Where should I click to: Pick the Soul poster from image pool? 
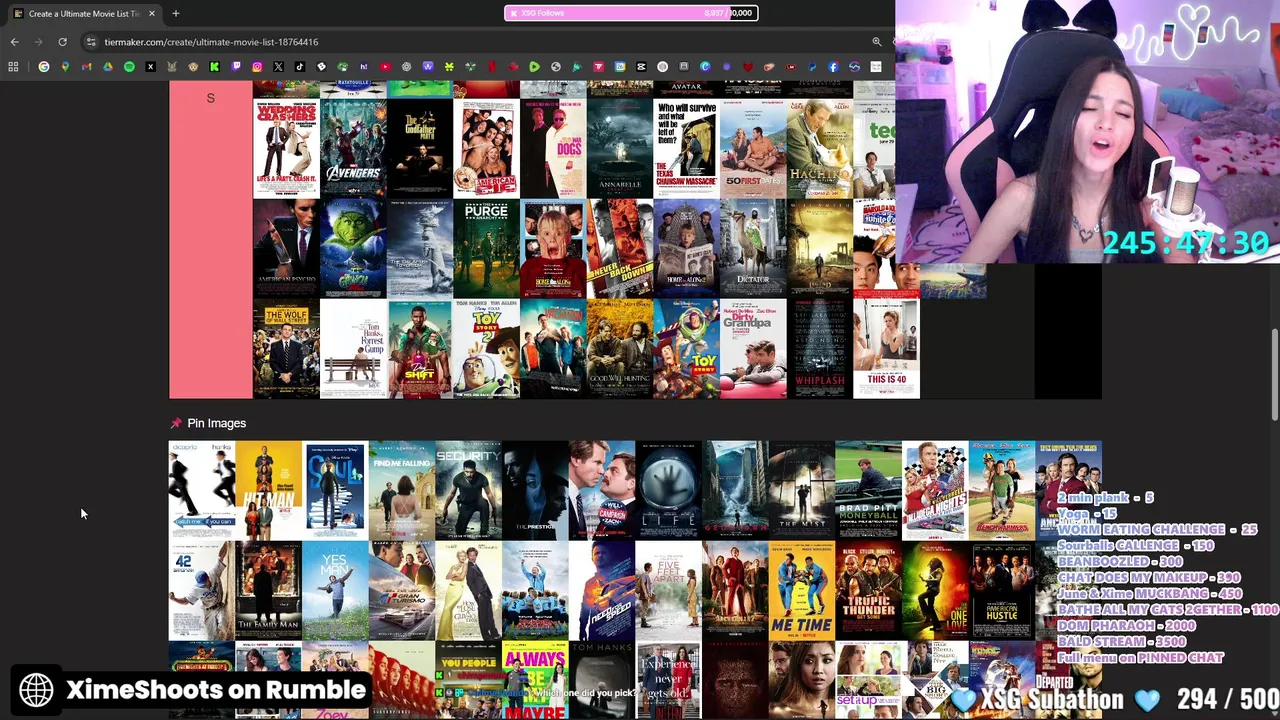point(335,490)
